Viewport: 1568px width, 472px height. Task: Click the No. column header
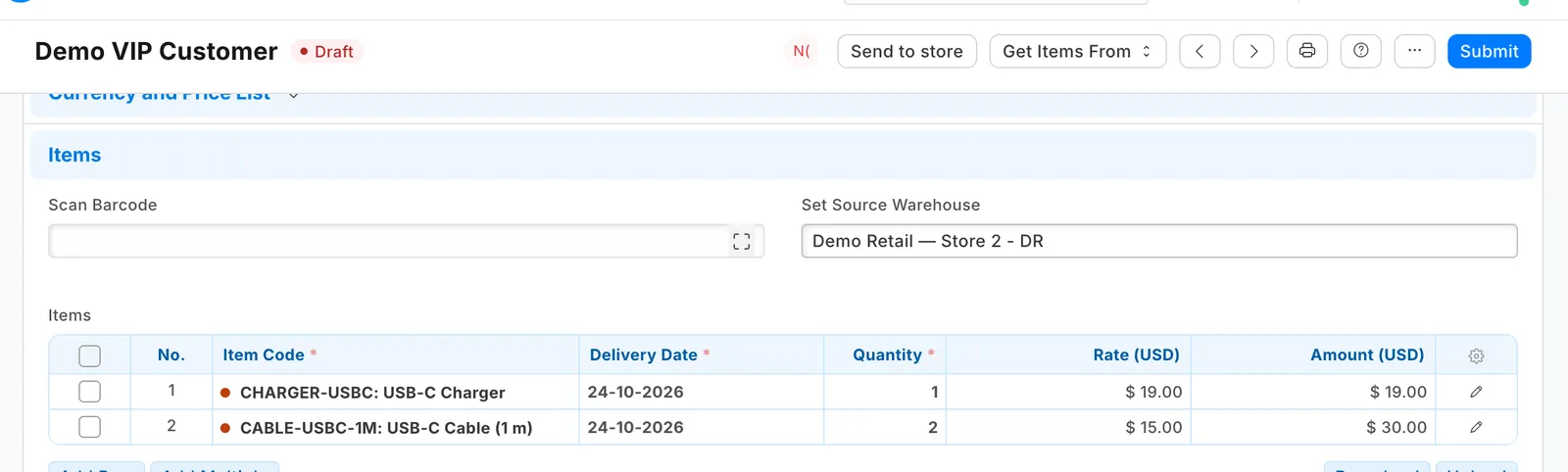tap(171, 354)
